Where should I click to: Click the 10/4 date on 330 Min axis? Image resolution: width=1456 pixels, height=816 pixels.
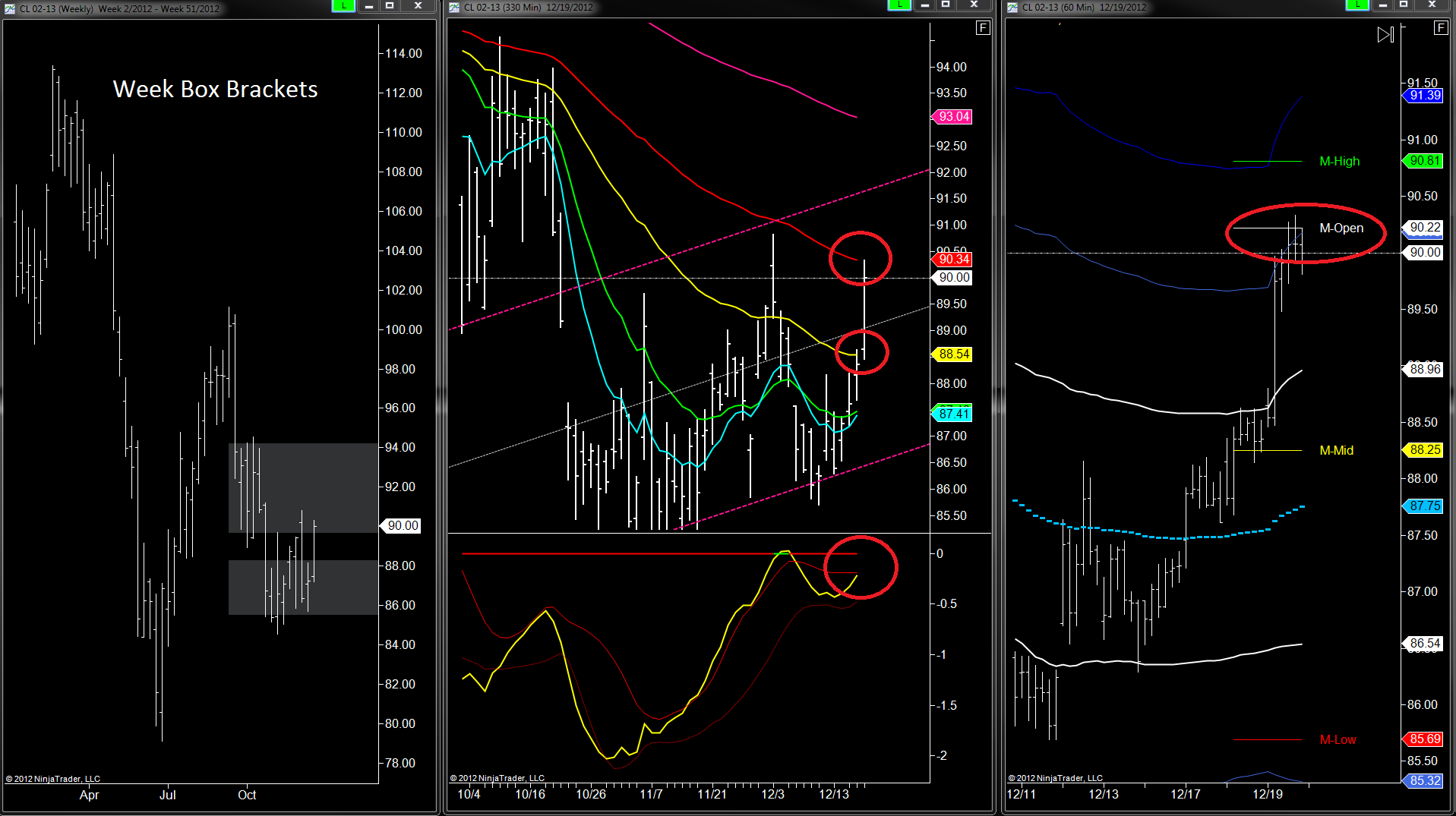tap(469, 795)
